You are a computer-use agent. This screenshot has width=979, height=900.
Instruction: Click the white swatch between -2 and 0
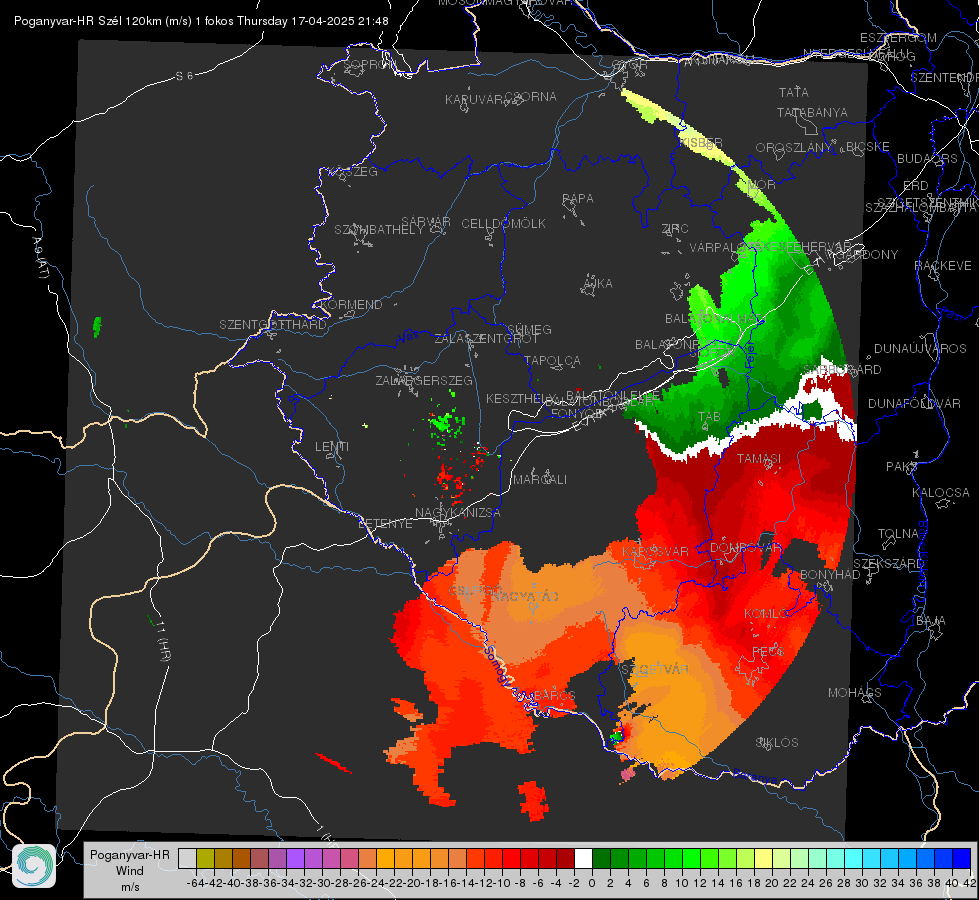(583, 859)
